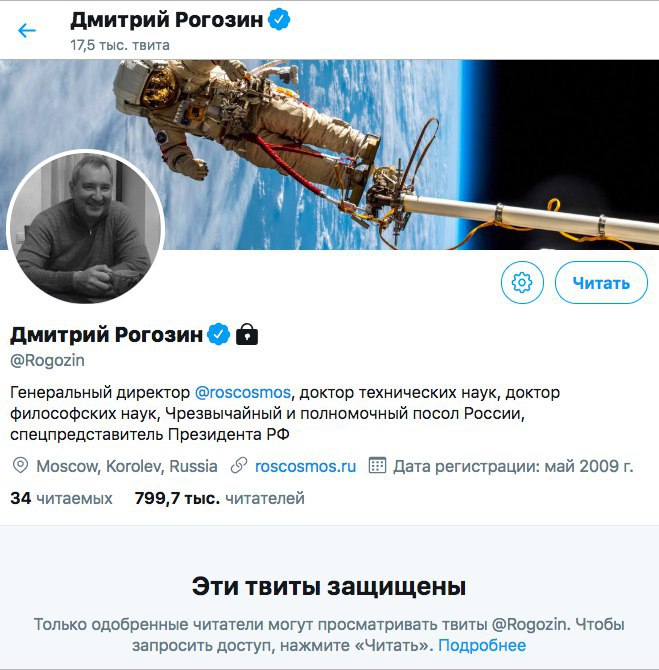Image resolution: width=659 pixels, height=670 pixels.
Task: Open the gear settings button
Action: click(x=522, y=282)
